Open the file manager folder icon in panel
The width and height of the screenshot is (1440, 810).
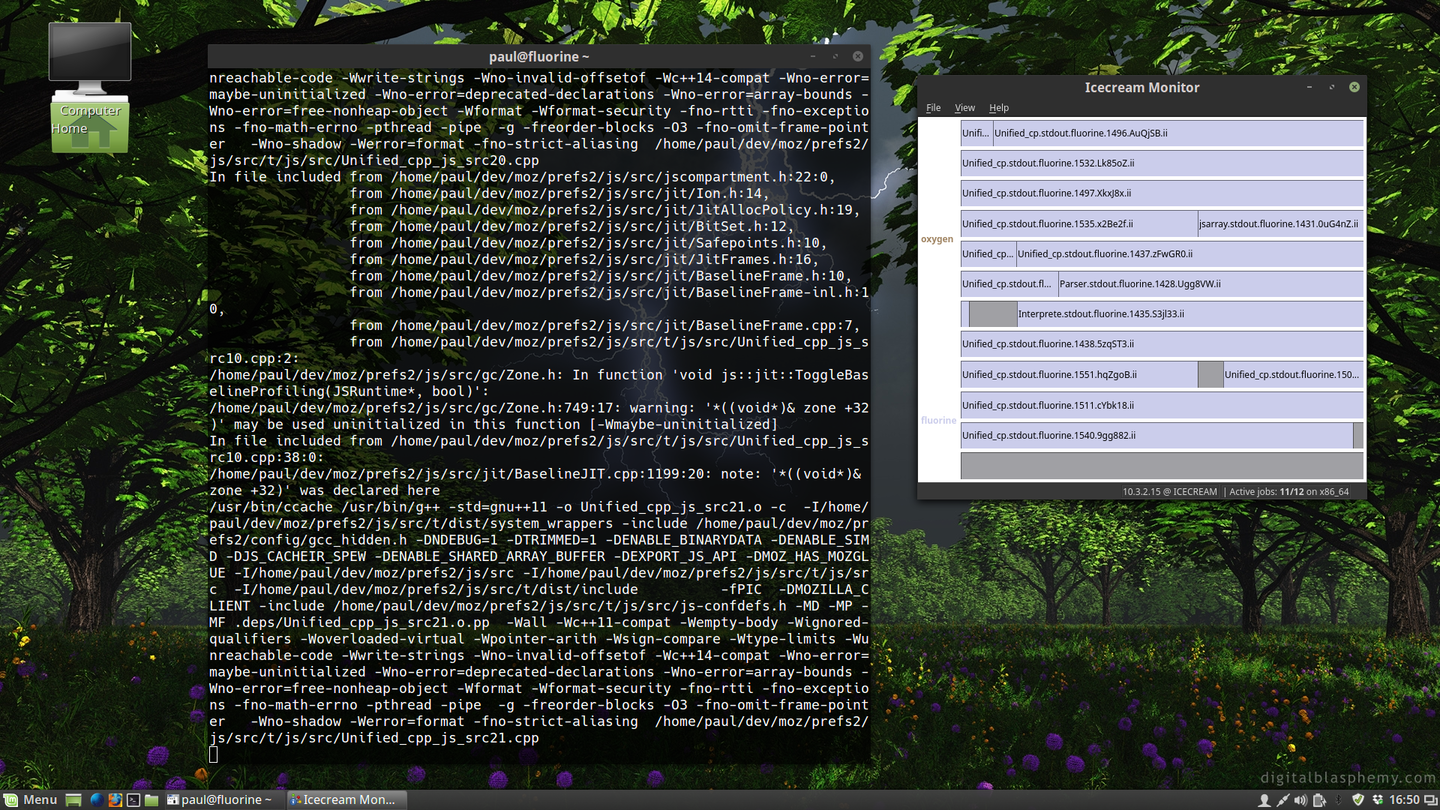coord(151,800)
